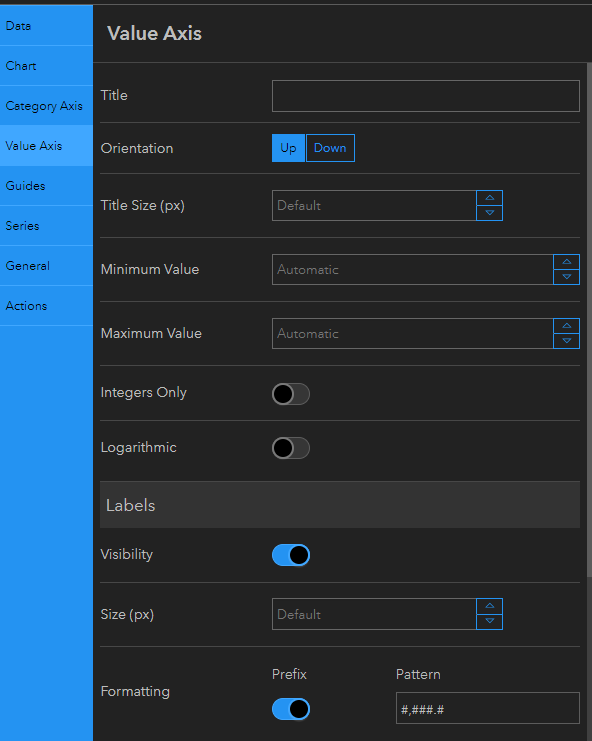
Task: Turn off the Formatting Prefix toggle
Action: (291, 709)
